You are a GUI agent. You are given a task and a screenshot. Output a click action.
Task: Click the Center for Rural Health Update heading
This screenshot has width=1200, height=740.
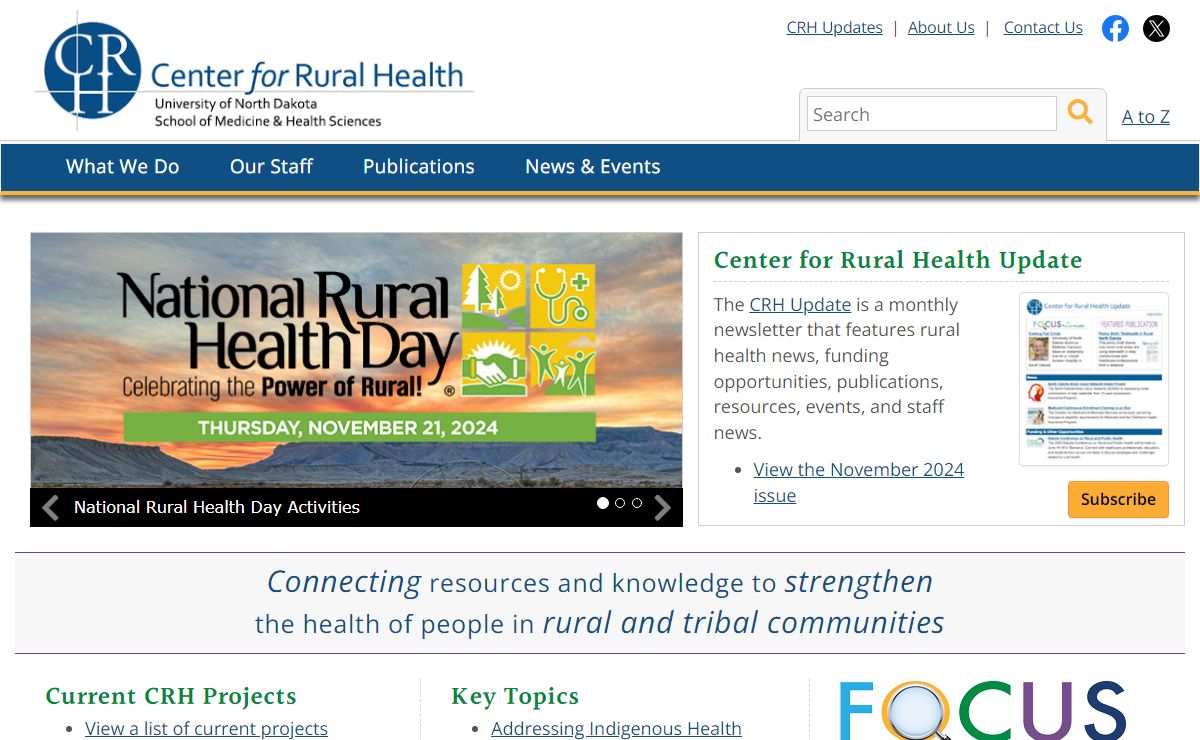(x=898, y=261)
